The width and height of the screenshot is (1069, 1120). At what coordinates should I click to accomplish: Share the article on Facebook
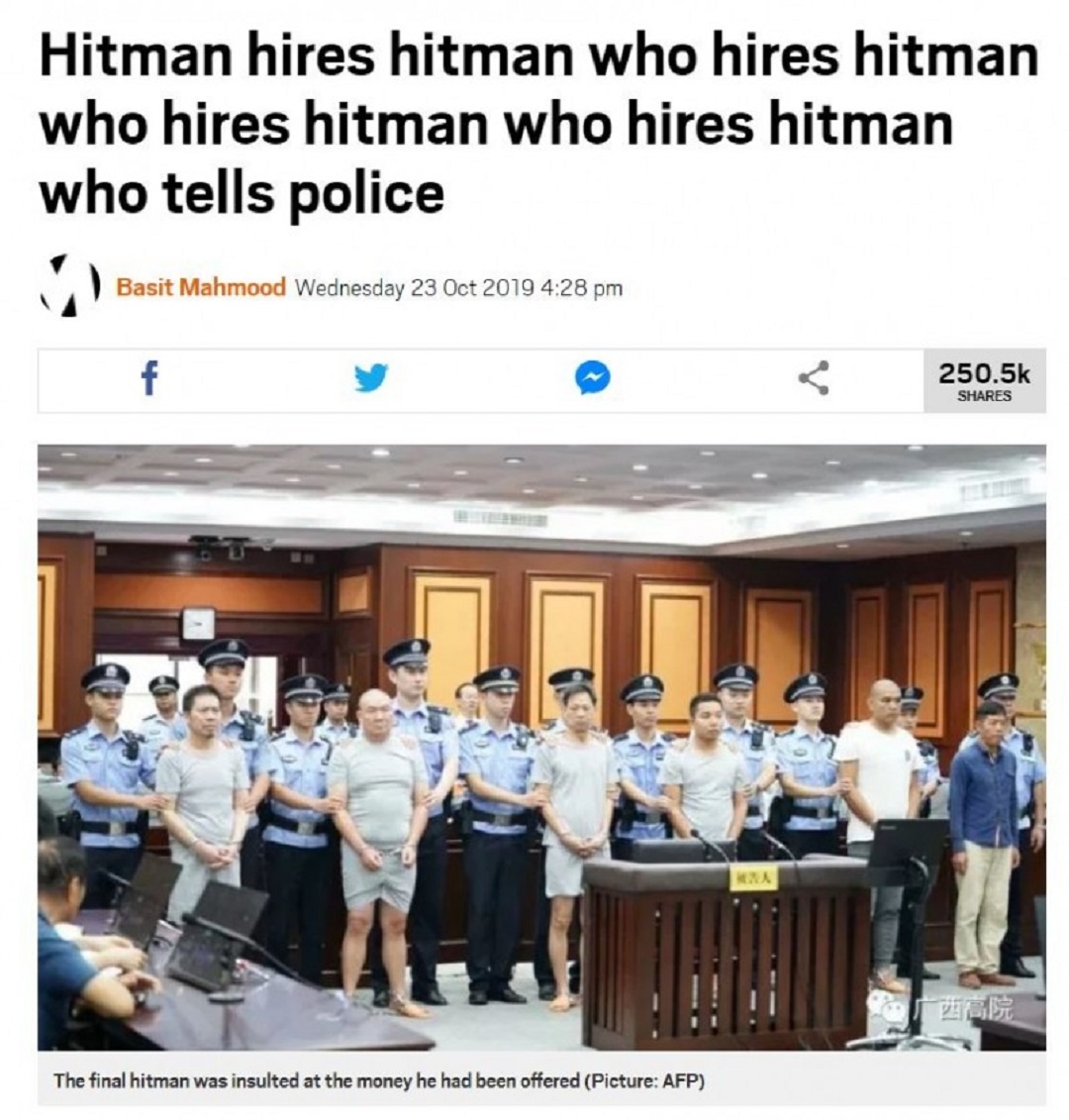point(148,378)
